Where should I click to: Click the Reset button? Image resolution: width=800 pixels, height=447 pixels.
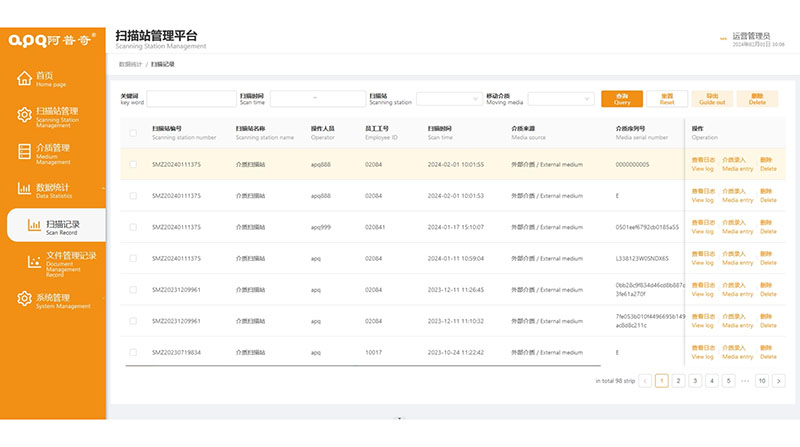click(x=666, y=98)
